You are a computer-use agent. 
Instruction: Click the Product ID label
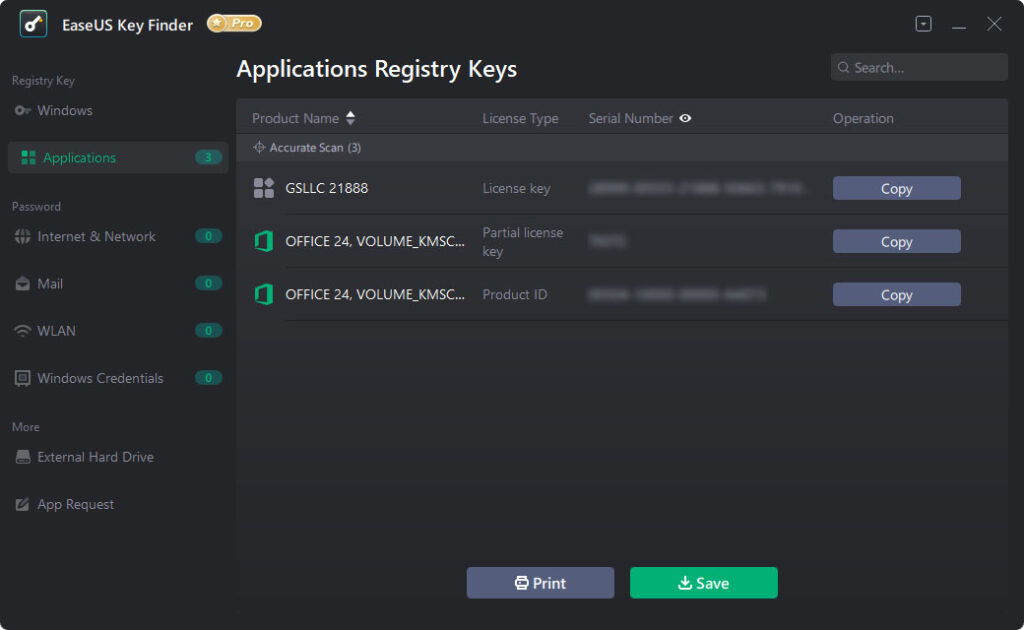point(515,294)
